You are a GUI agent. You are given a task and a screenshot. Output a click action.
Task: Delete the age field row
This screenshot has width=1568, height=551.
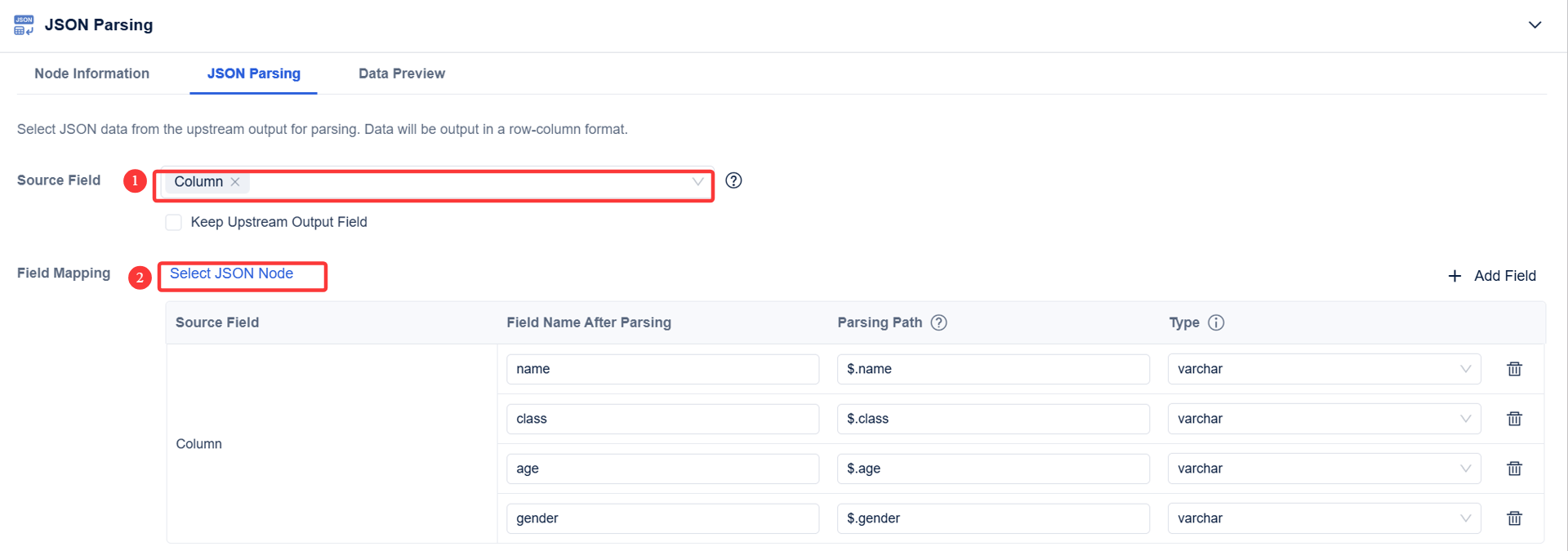pos(1514,469)
